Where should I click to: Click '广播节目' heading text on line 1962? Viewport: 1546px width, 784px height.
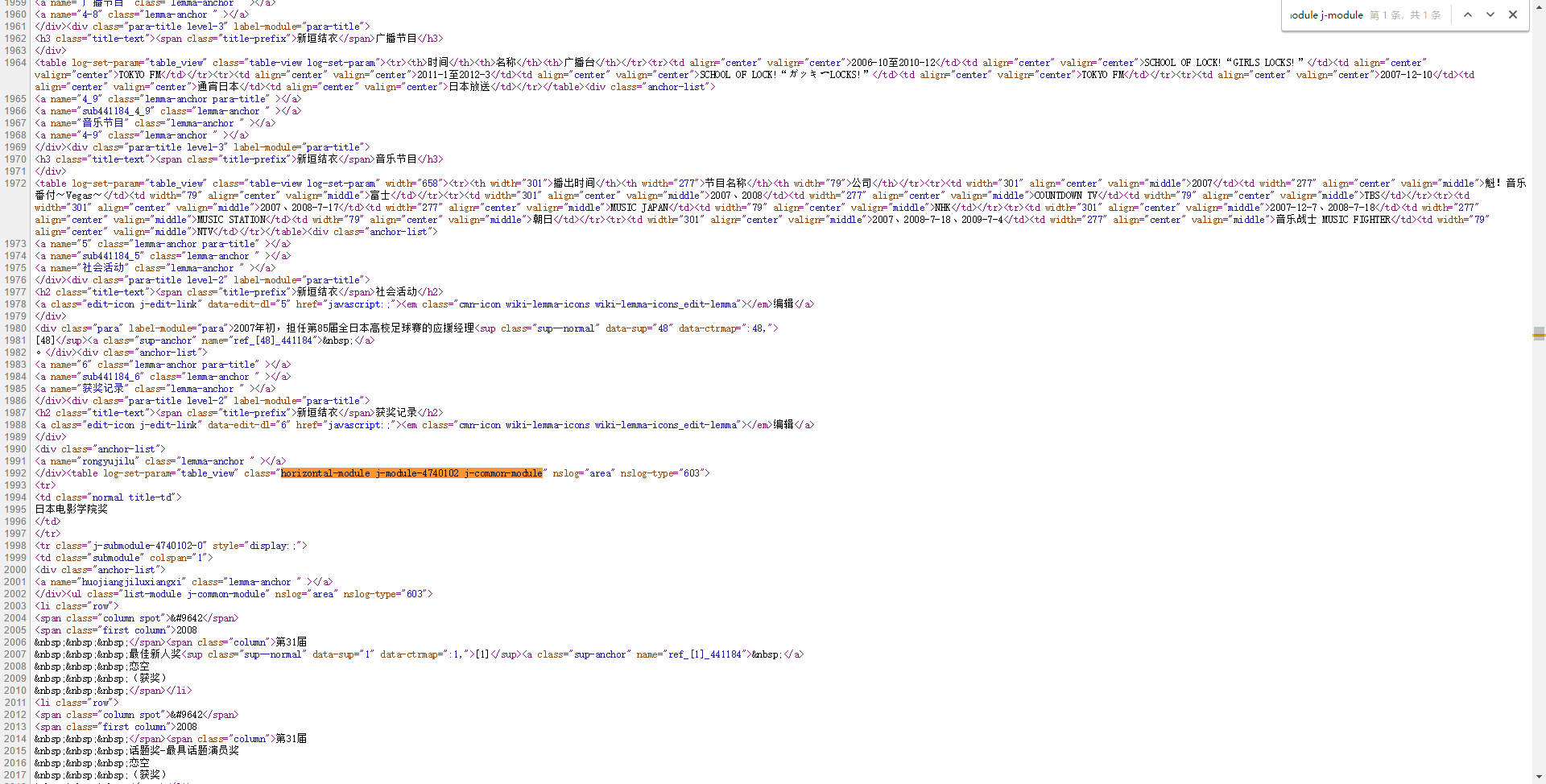point(396,39)
